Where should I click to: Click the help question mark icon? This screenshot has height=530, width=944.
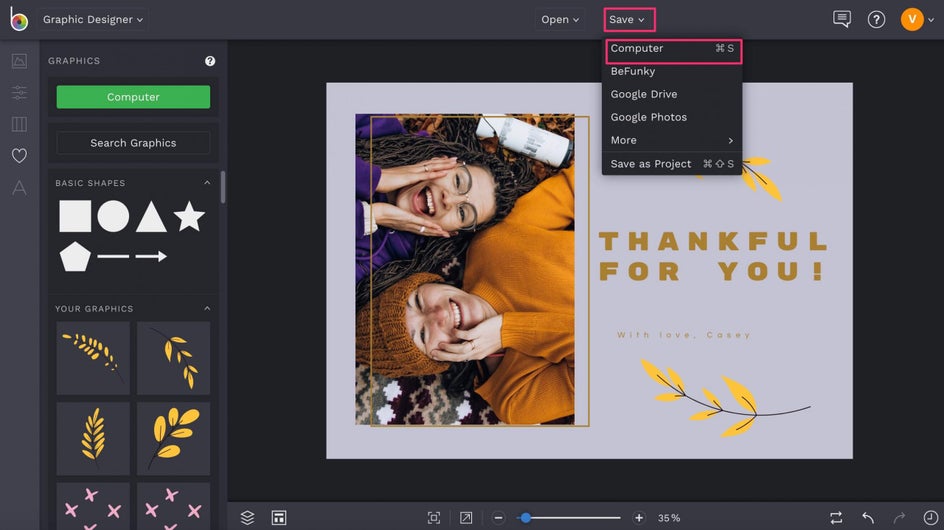click(x=876, y=19)
